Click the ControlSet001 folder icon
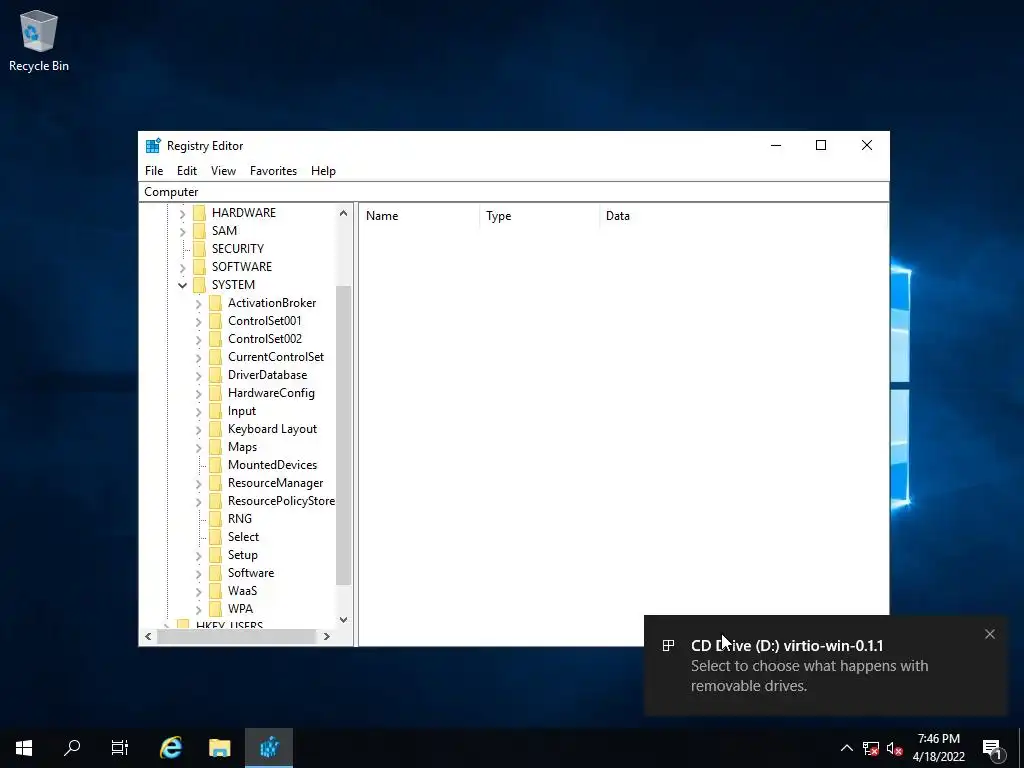 (x=216, y=321)
